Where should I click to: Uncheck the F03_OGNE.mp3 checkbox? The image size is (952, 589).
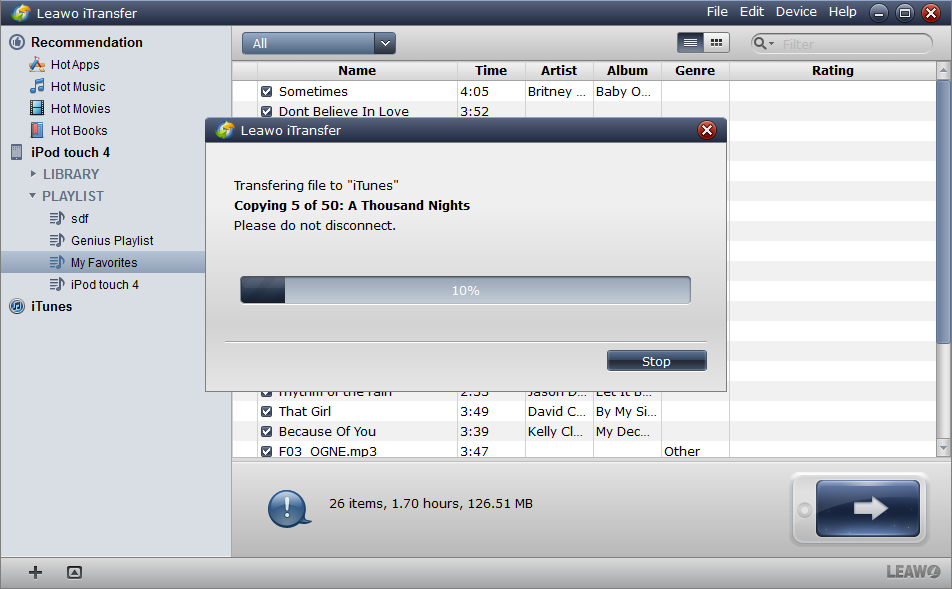pyautogui.click(x=267, y=452)
